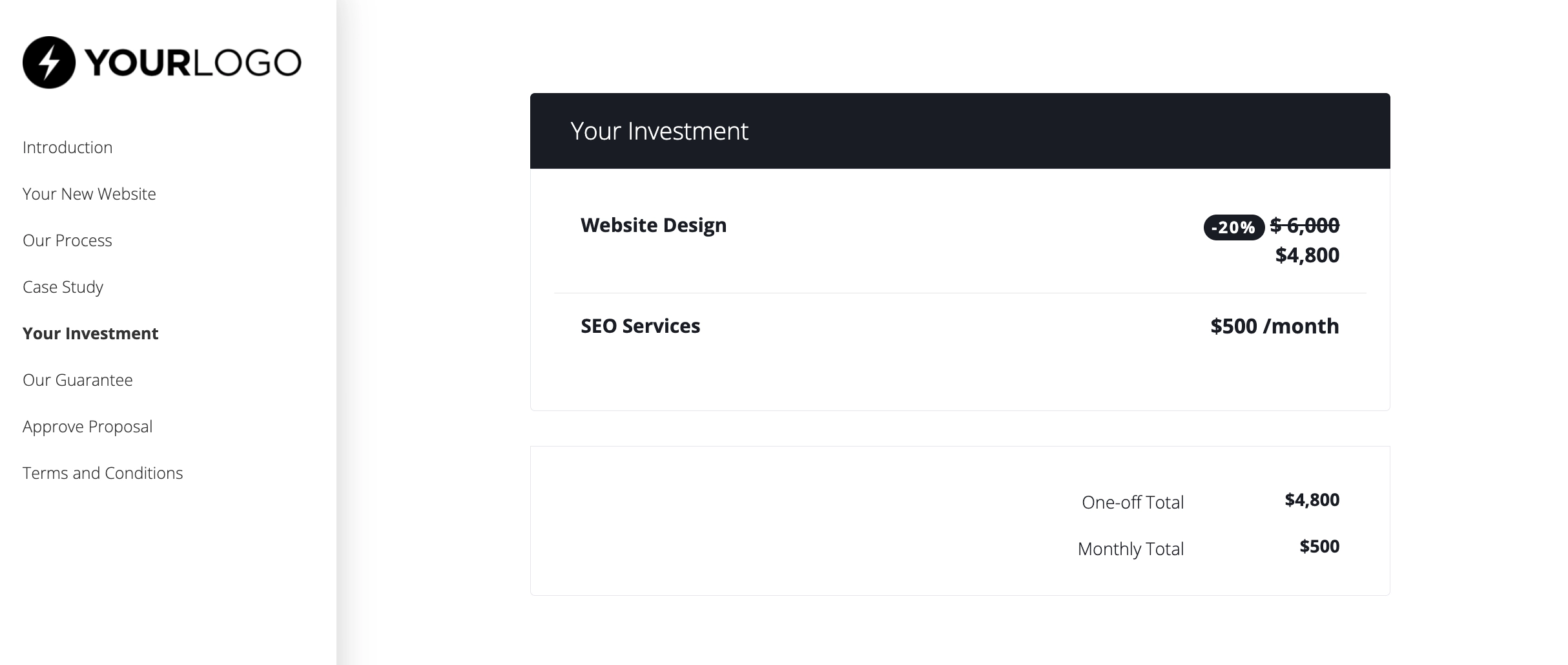
Task: Click the One-off Total label
Action: (1133, 502)
